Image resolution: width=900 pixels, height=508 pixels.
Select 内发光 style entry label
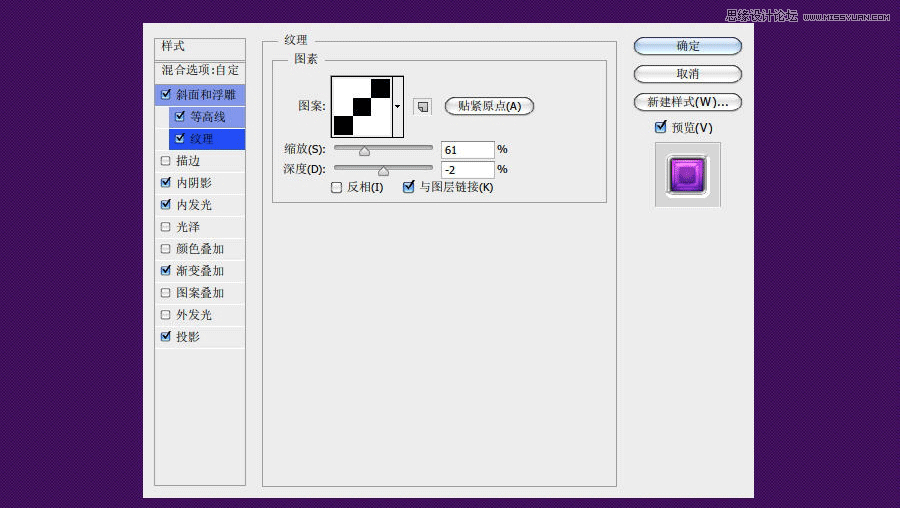[194, 205]
